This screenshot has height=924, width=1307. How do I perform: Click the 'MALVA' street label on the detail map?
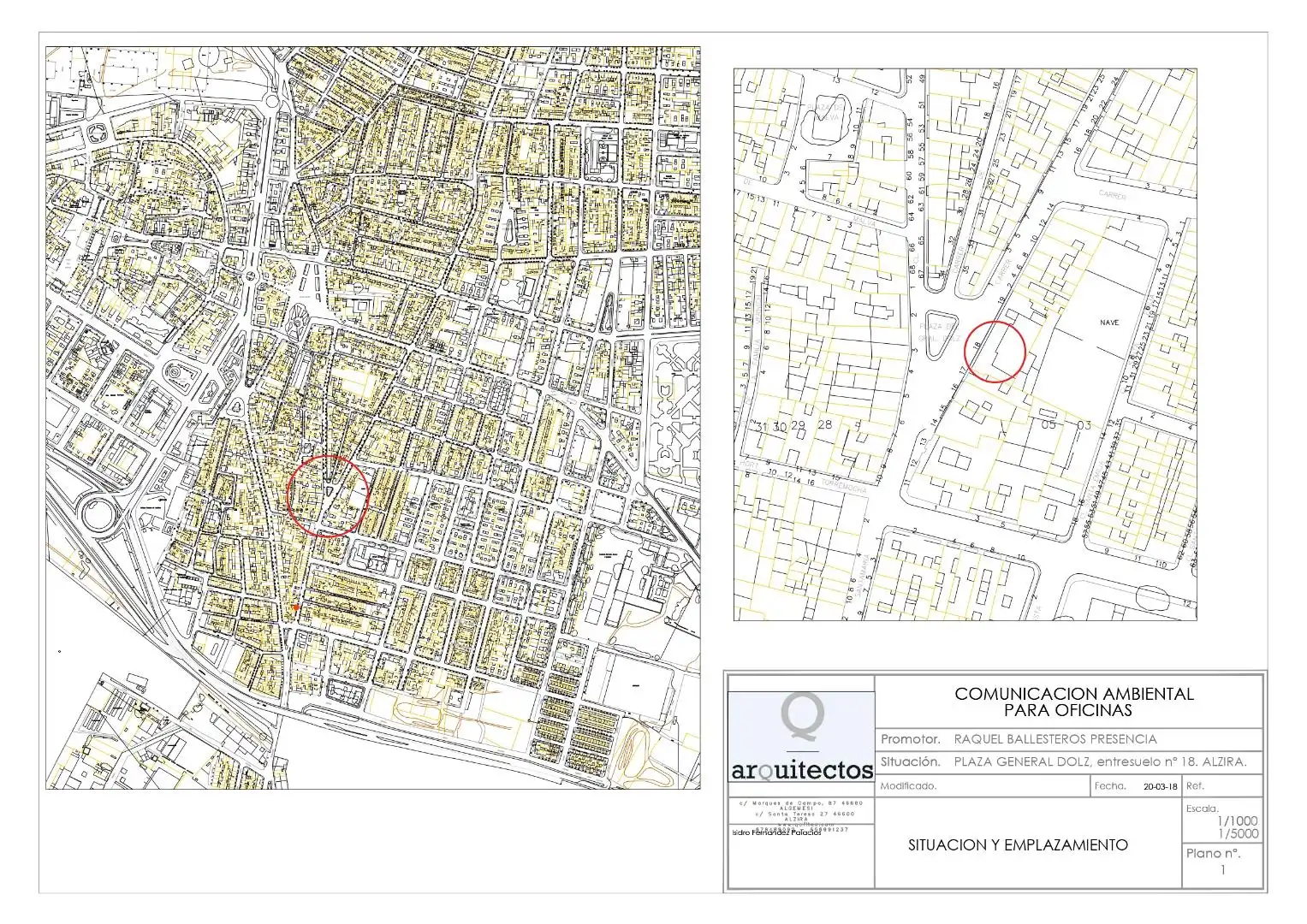pos(865,219)
